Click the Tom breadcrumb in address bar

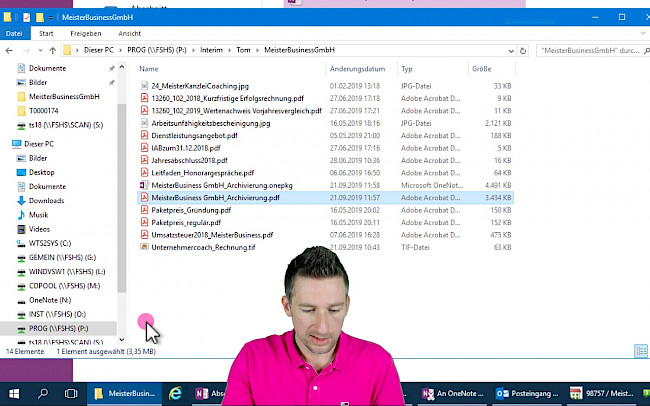coord(243,49)
